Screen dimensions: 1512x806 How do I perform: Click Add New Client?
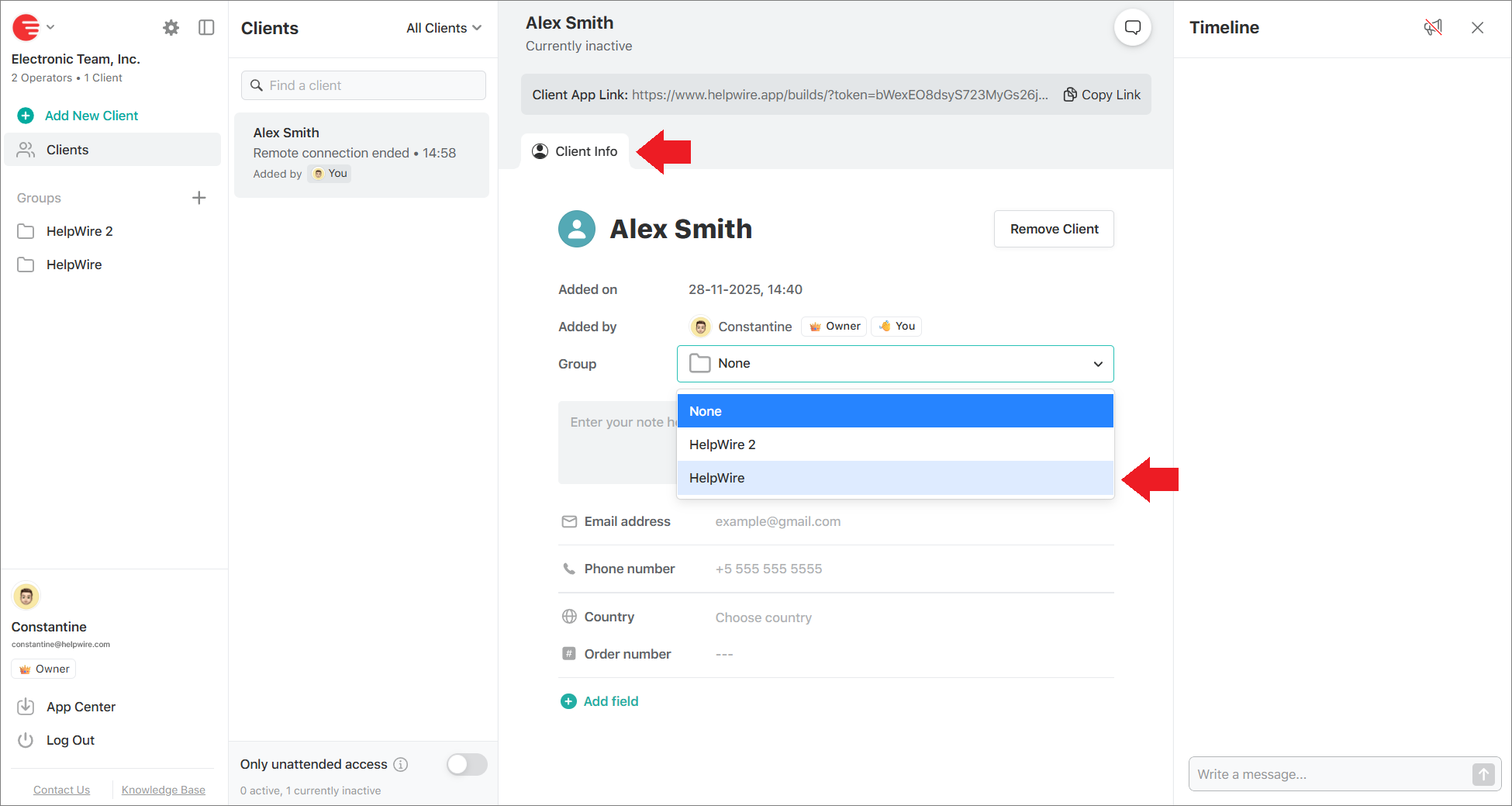(90, 116)
